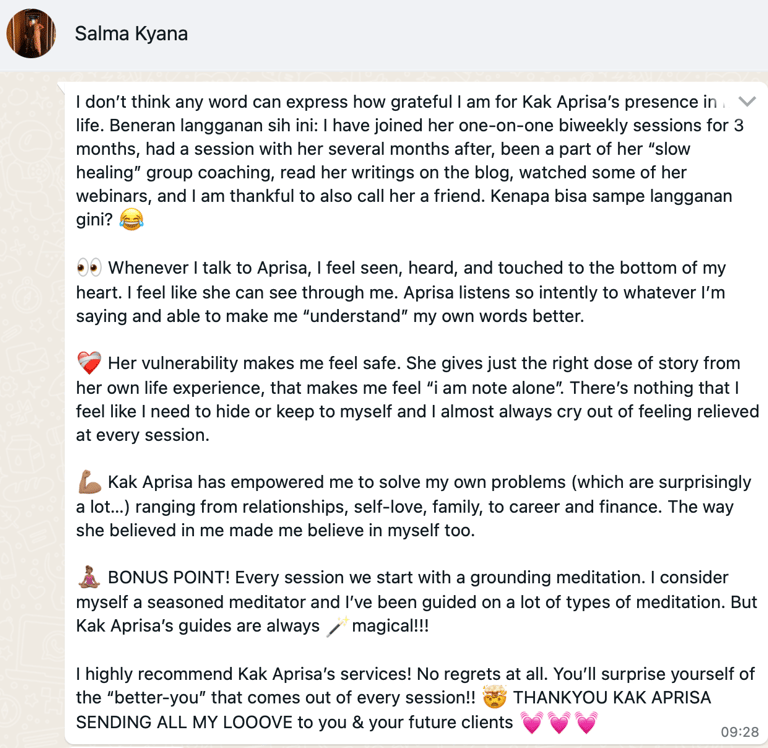
Task: Click the middle pink heart emoji
Action: [560, 721]
